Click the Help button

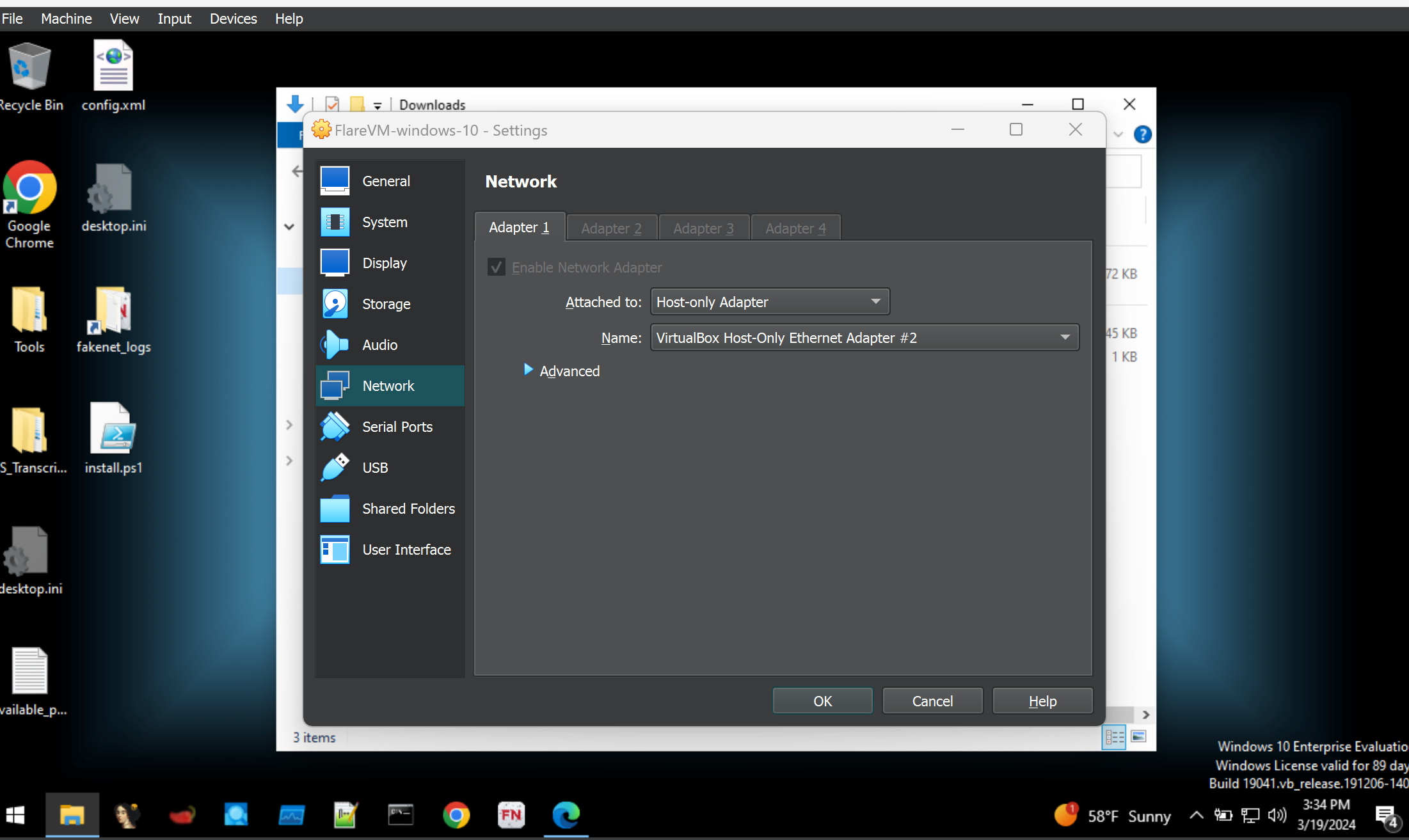(1042, 700)
